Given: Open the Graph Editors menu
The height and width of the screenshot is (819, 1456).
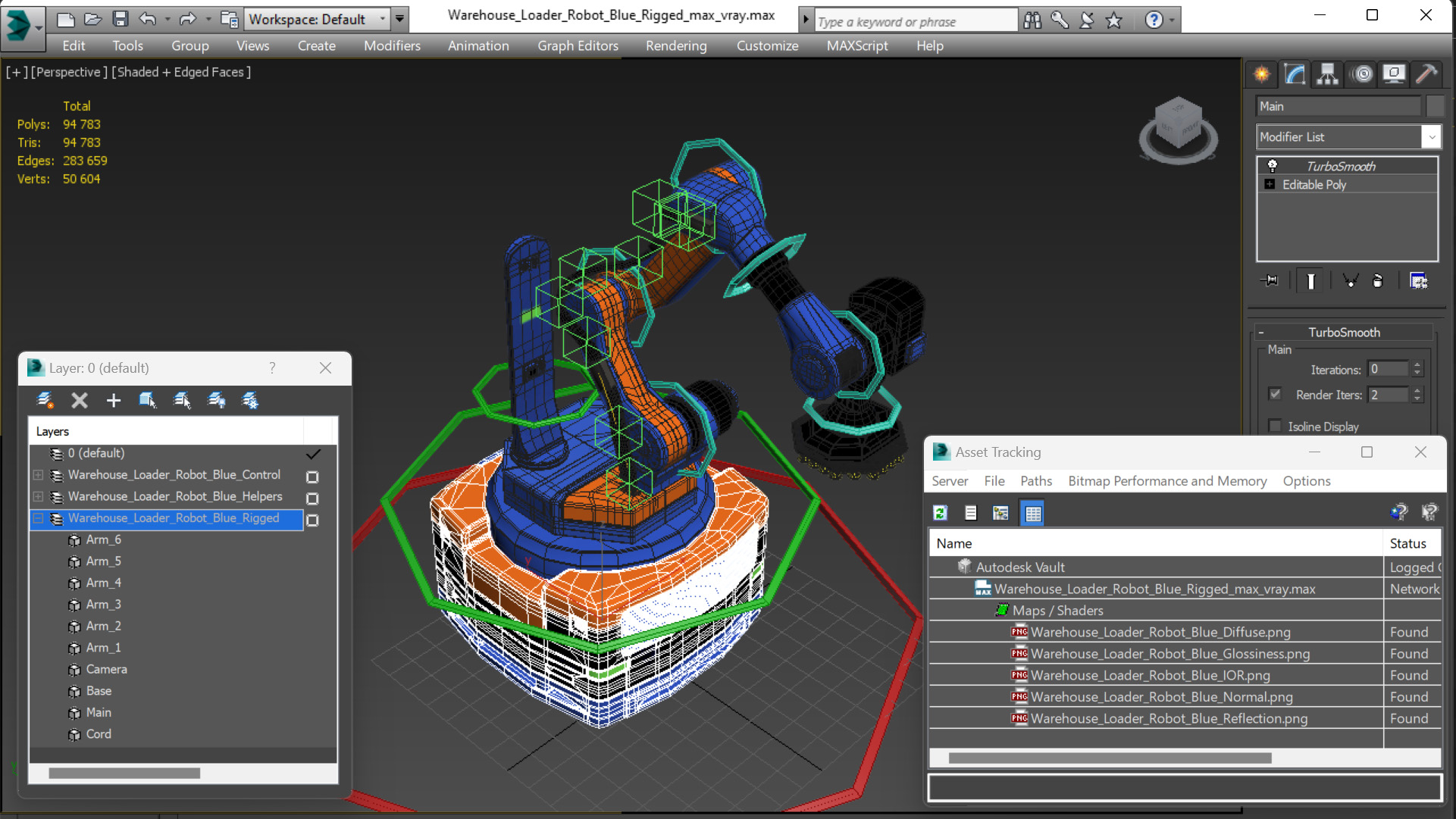Looking at the screenshot, I should coord(578,45).
